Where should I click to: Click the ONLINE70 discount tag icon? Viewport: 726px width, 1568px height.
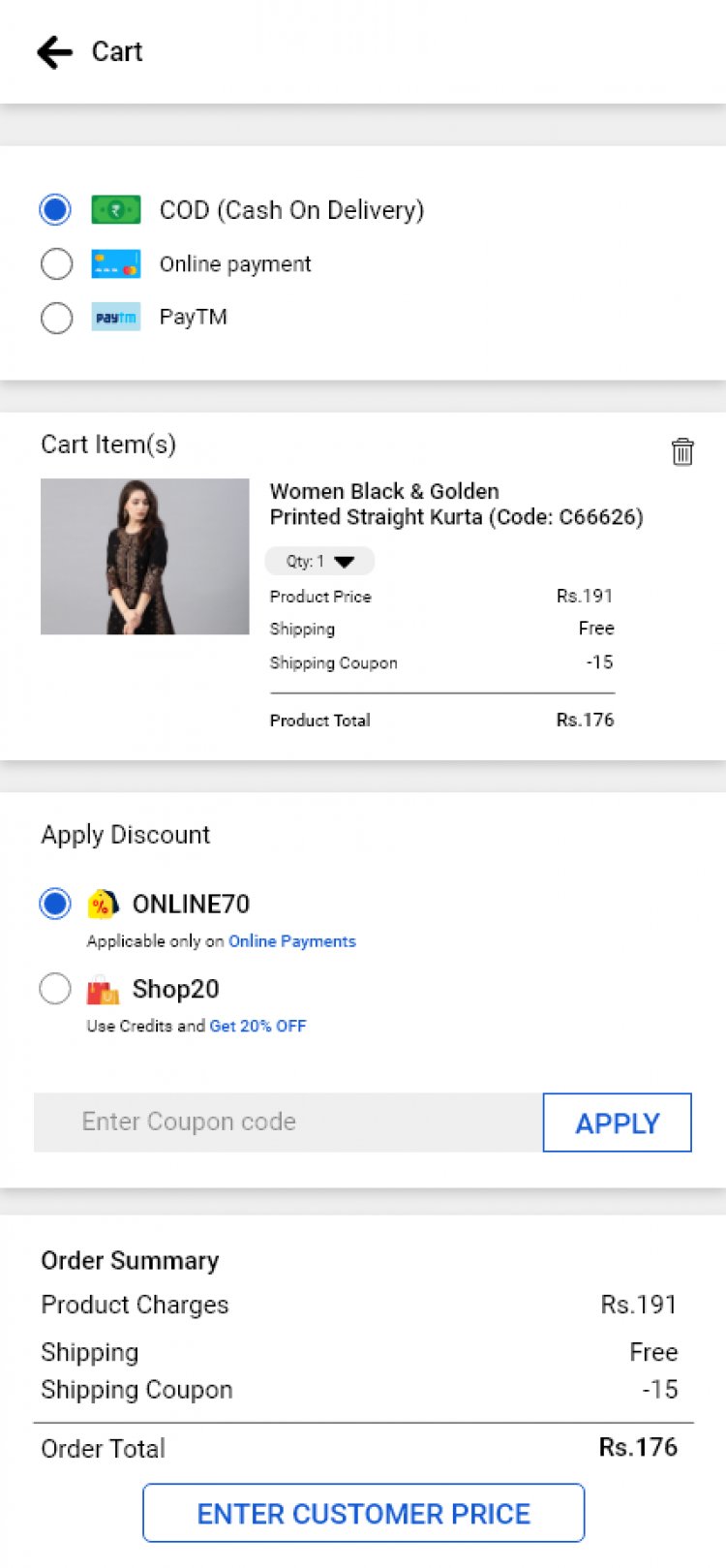(103, 905)
